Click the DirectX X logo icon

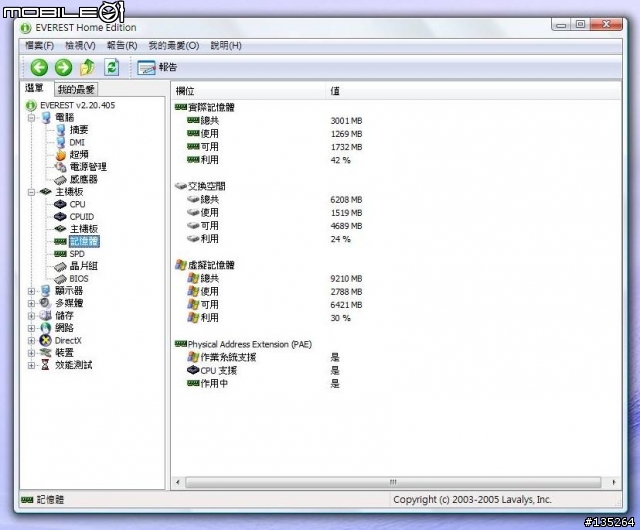point(45,341)
